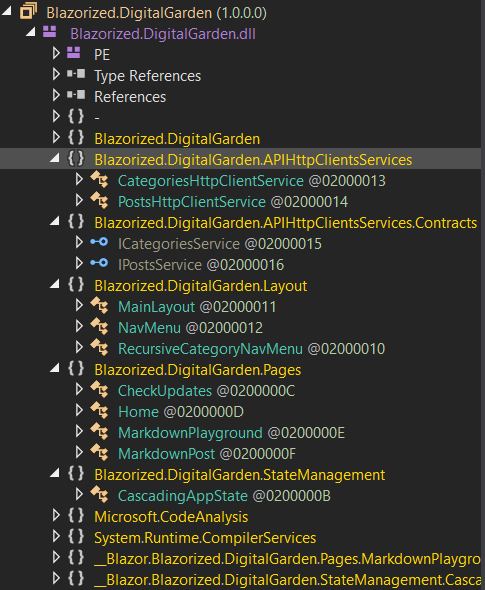Viewport: 485px width, 590px height.
Task: Collapse the Blazorized.DigitalGarden.Pages namespace
Action: click(x=55, y=368)
